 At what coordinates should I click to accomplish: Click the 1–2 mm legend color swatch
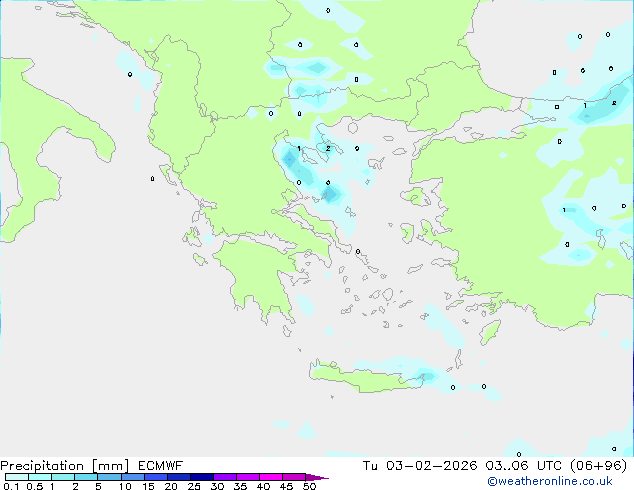(63, 477)
